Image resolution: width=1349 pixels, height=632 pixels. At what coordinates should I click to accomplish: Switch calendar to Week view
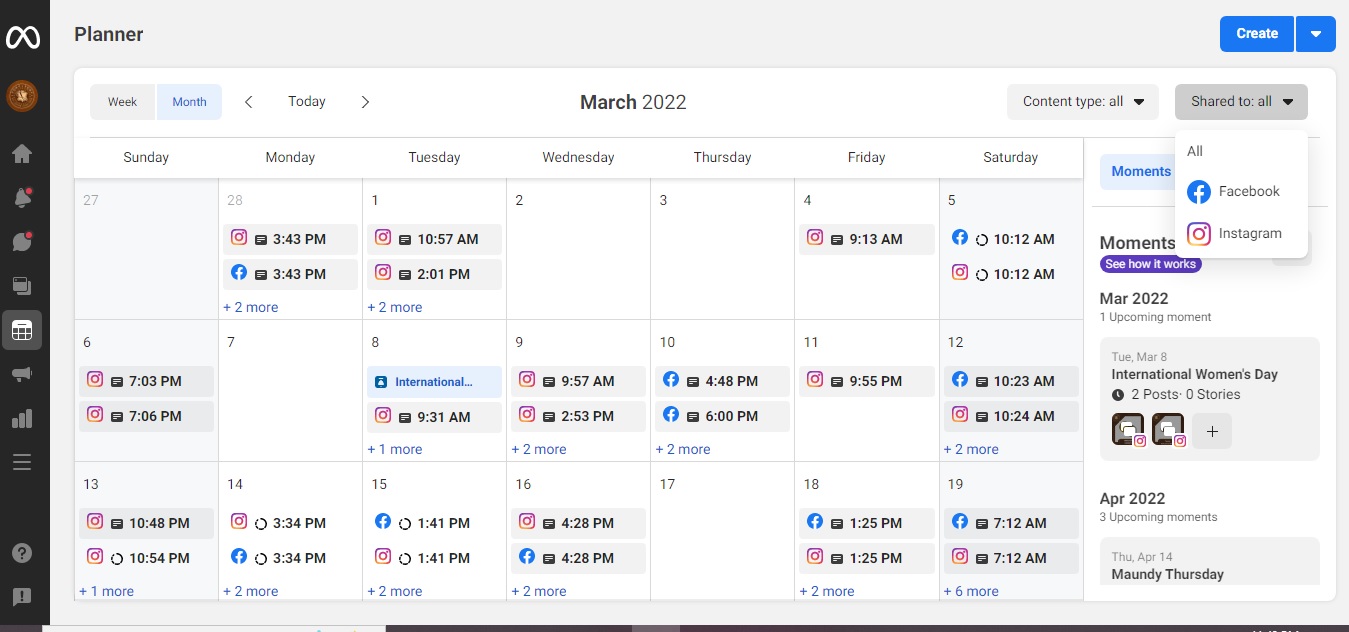coord(123,102)
